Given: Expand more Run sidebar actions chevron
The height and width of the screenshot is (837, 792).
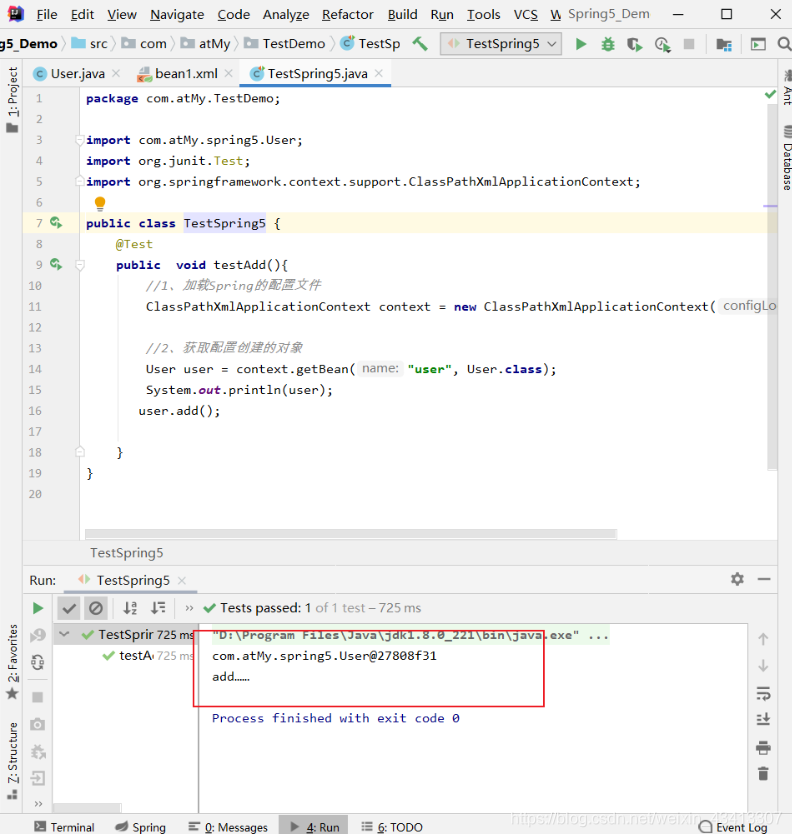Looking at the screenshot, I should tap(38, 803).
